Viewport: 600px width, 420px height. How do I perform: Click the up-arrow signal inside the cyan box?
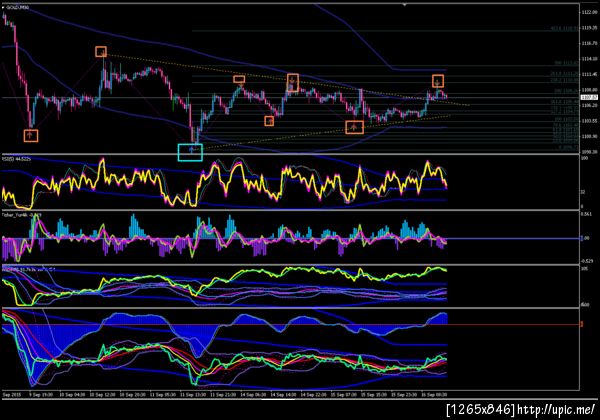(191, 150)
